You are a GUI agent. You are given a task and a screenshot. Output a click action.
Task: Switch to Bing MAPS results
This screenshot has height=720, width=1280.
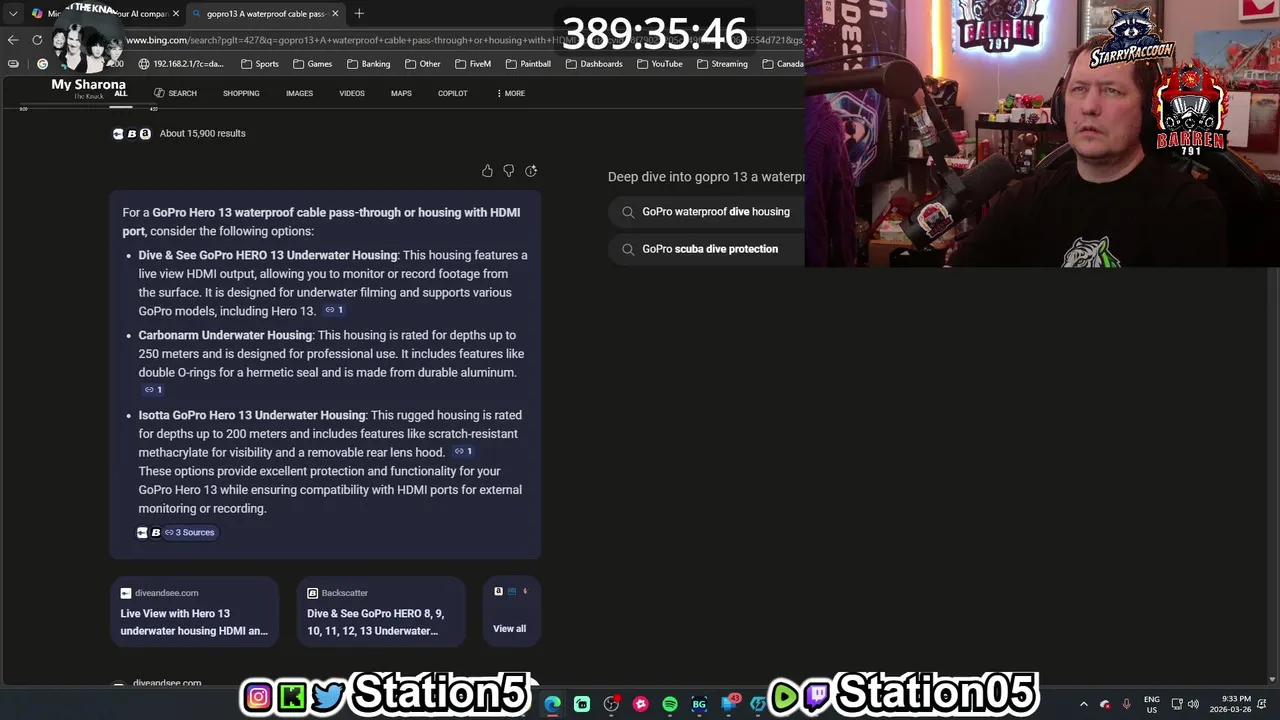[401, 93]
